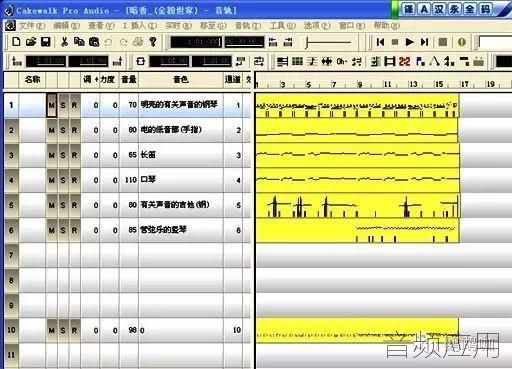
Task: Toggle the loop icon in the second toolbar
Action: pos(141,61)
